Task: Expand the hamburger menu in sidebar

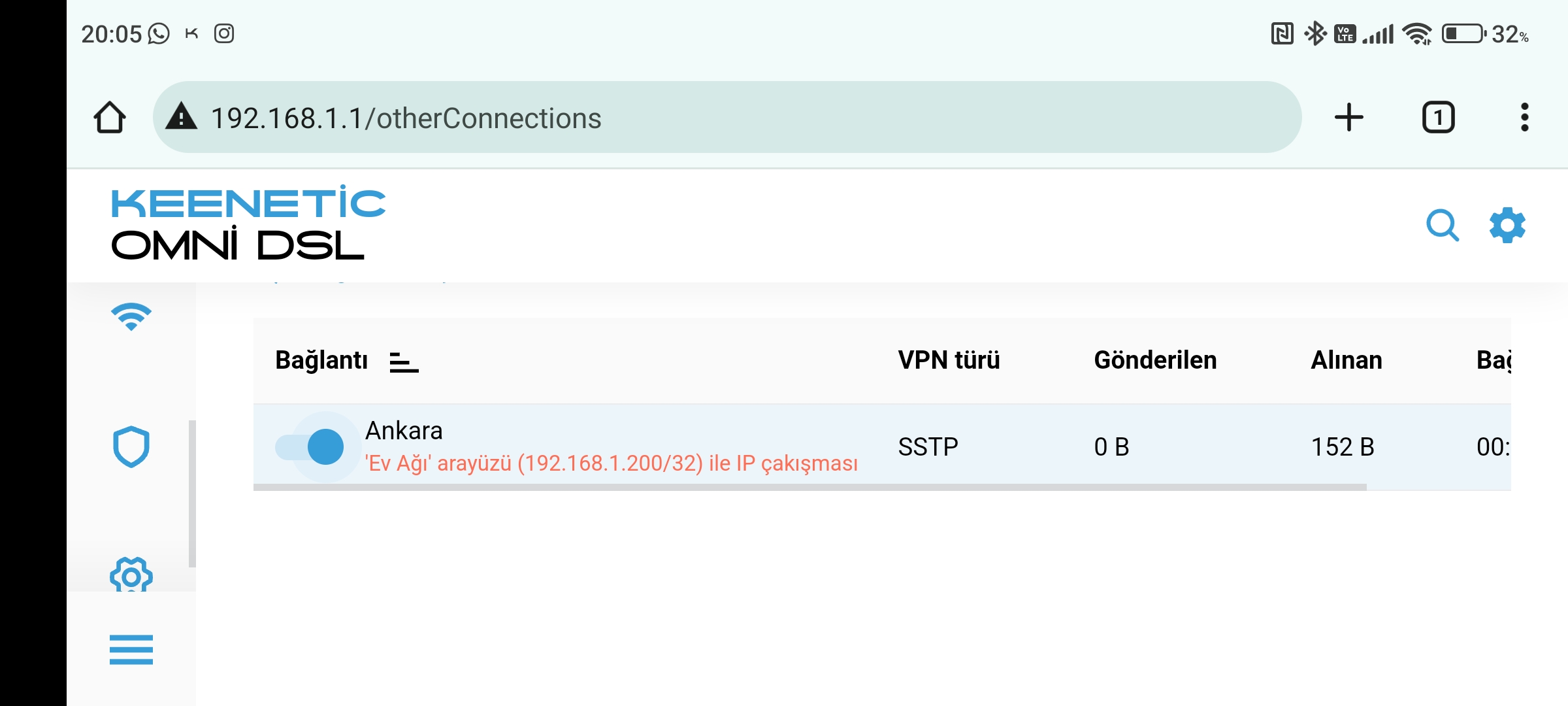Action: pyautogui.click(x=131, y=650)
